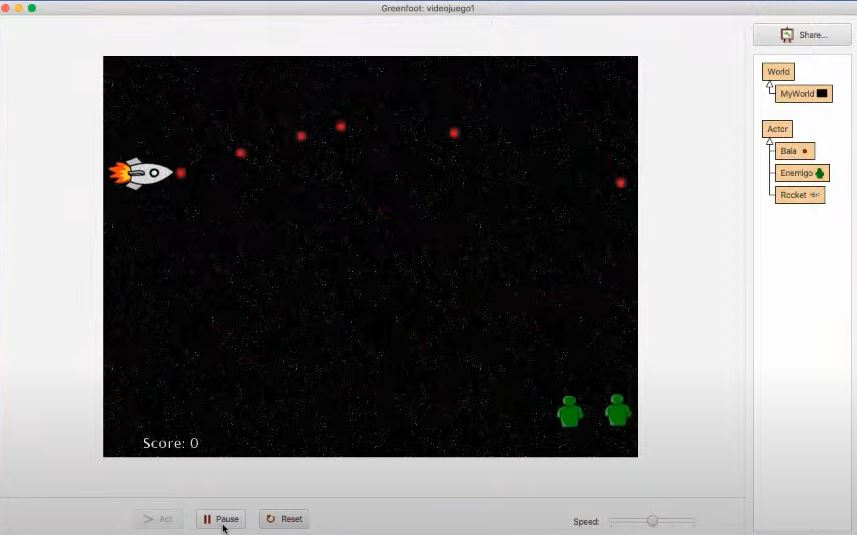857x535 pixels.
Task: Click the rocket ship in the world
Action: pyautogui.click(x=141, y=173)
